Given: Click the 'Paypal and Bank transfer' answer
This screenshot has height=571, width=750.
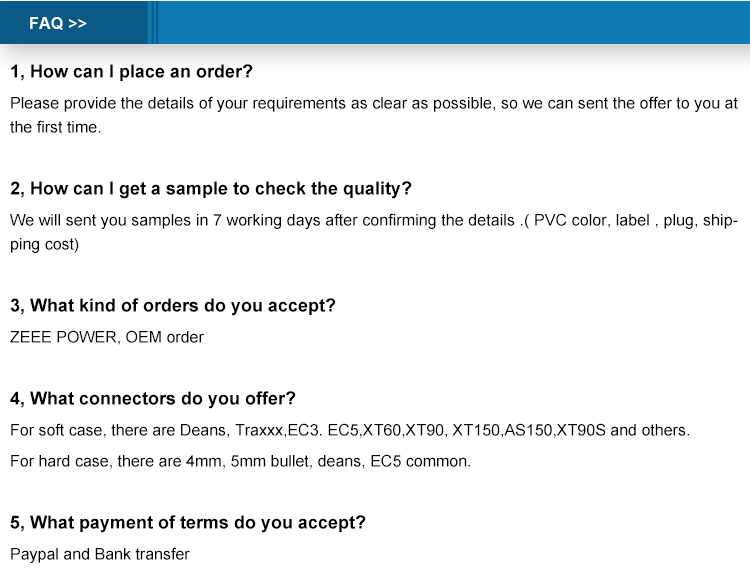Looking at the screenshot, I should [x=99, y=554].
